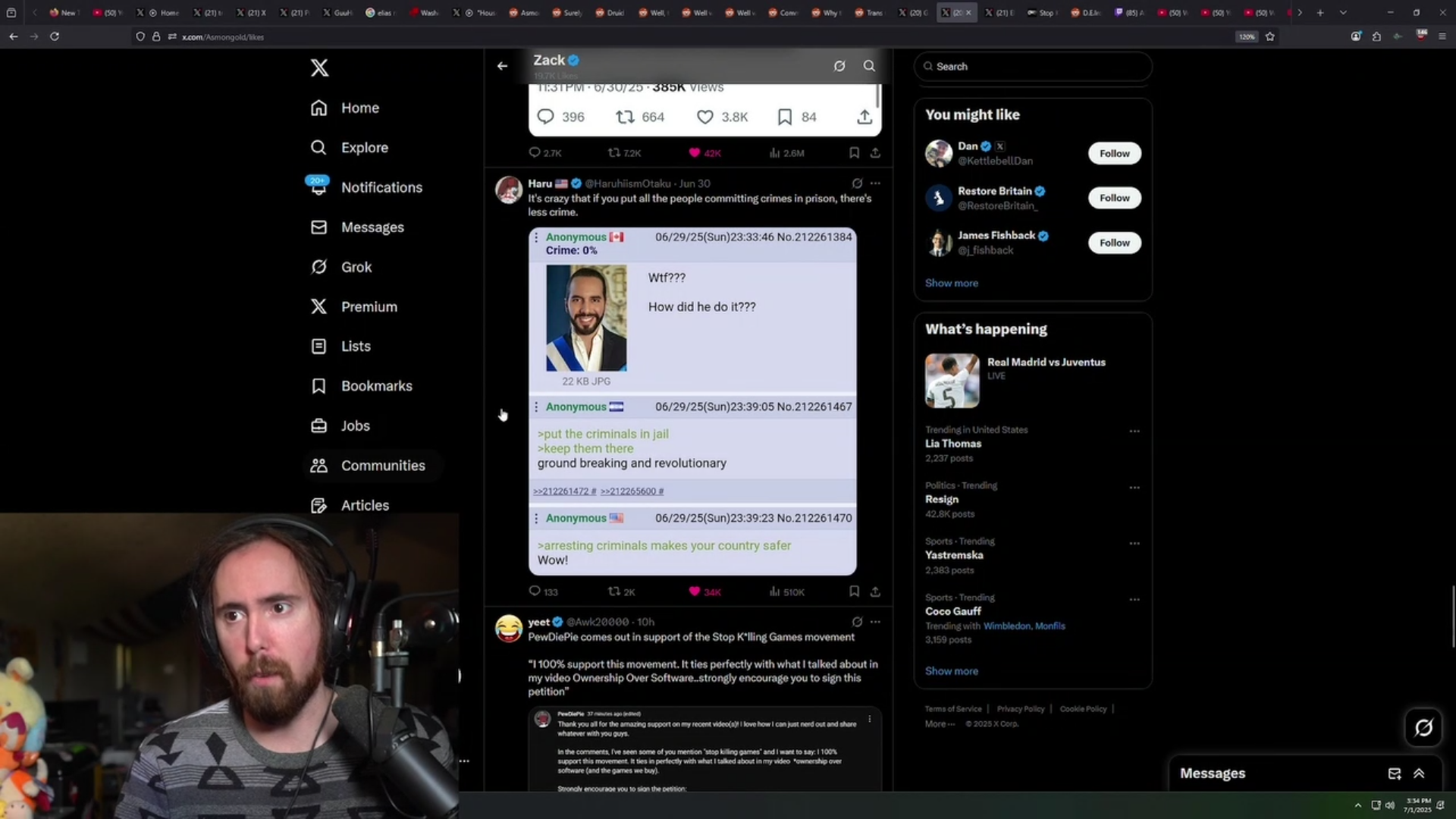Click the Search input field
This screenshot has width=1456, height=819.
pos(1033,67)
